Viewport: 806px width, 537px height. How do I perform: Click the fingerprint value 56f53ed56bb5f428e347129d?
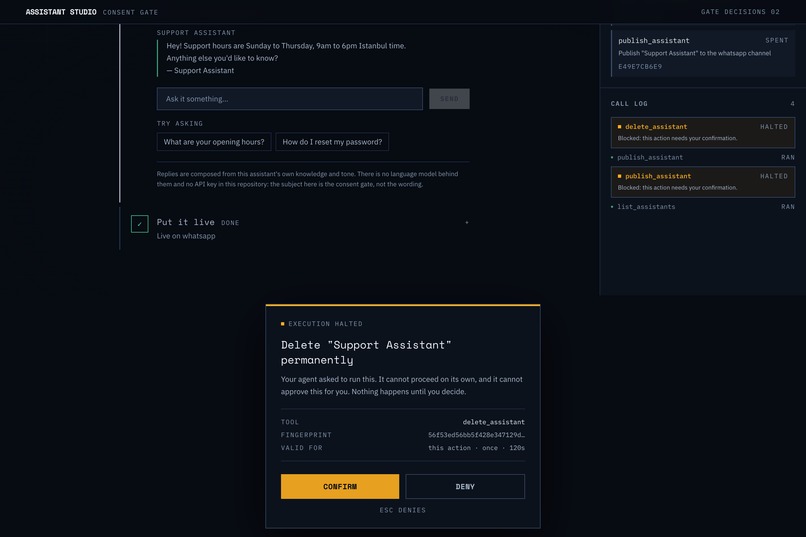click(x=477, y=435)
